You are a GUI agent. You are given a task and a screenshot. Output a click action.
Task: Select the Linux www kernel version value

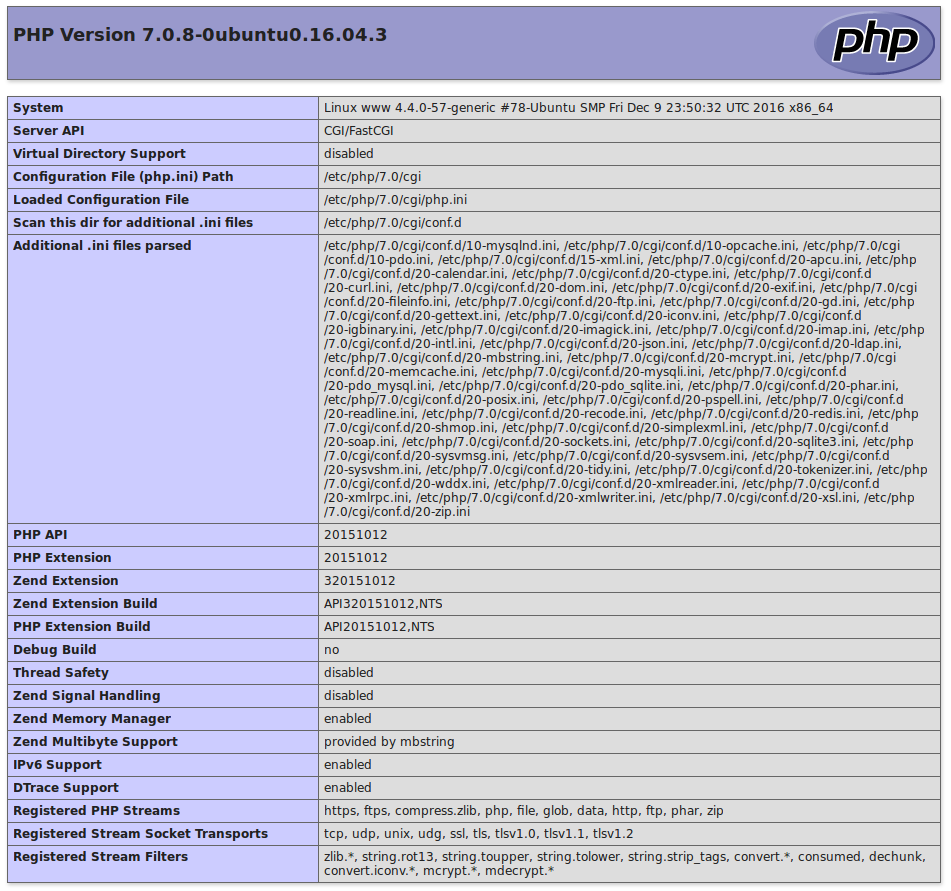[578, 108]
